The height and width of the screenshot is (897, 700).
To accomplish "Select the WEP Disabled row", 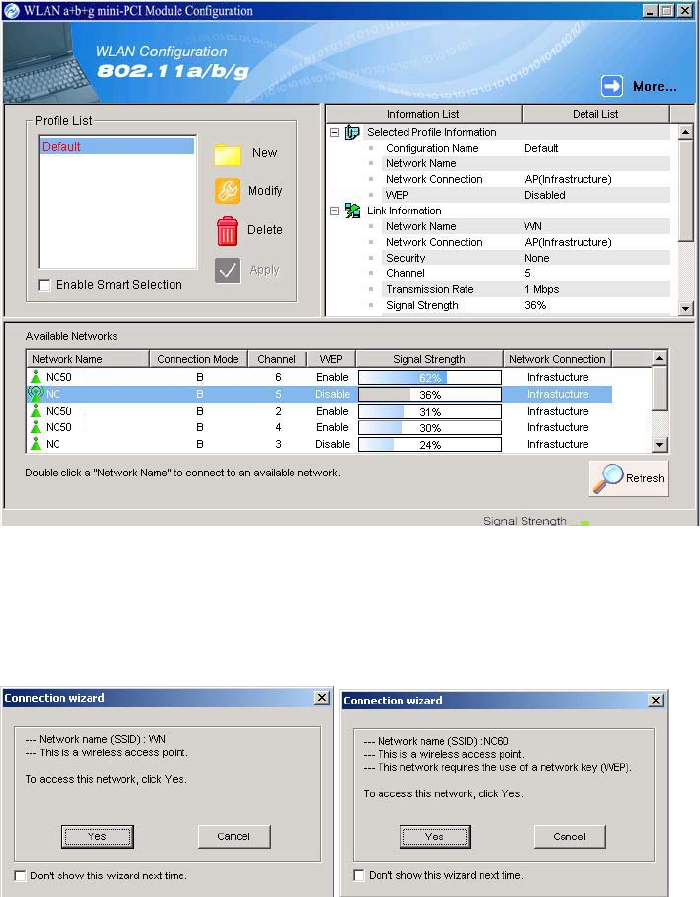I will pos(526,195).
